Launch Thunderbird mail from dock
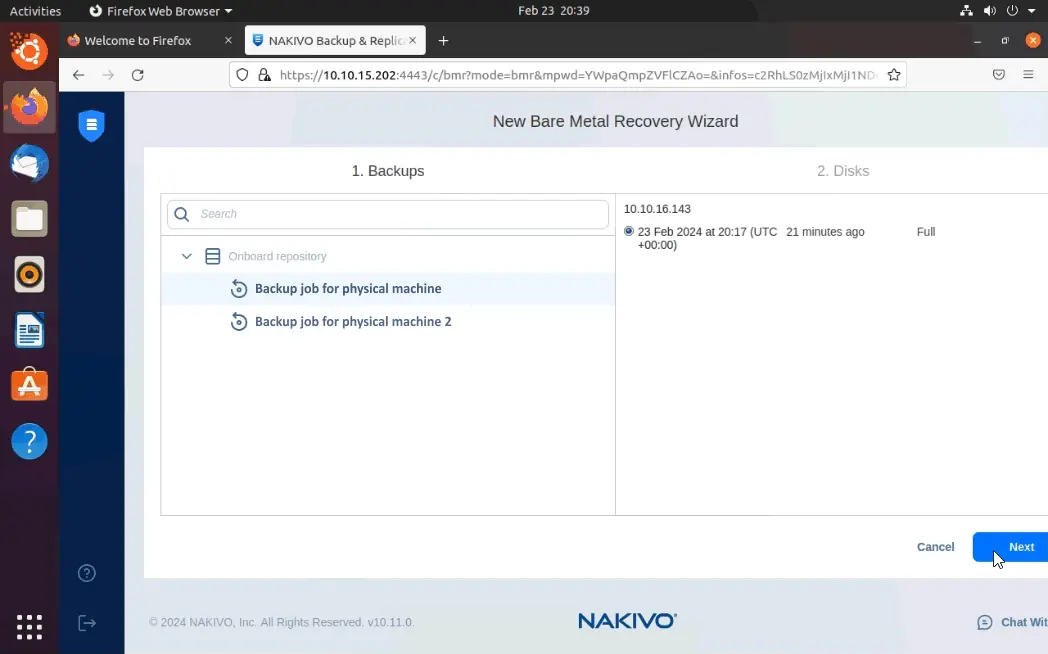The image size is (1048, 654). pos(29,163)
